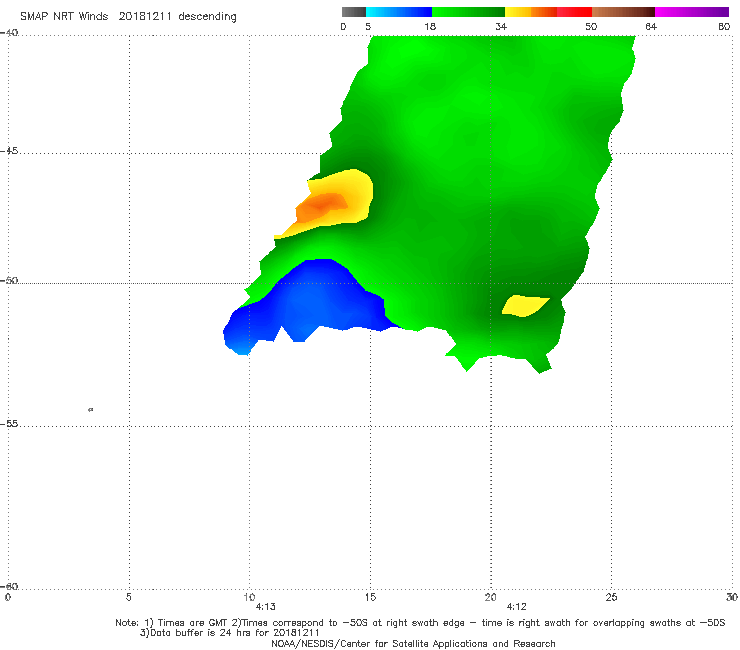Click the longitude axis label 20

pos(490,597)
